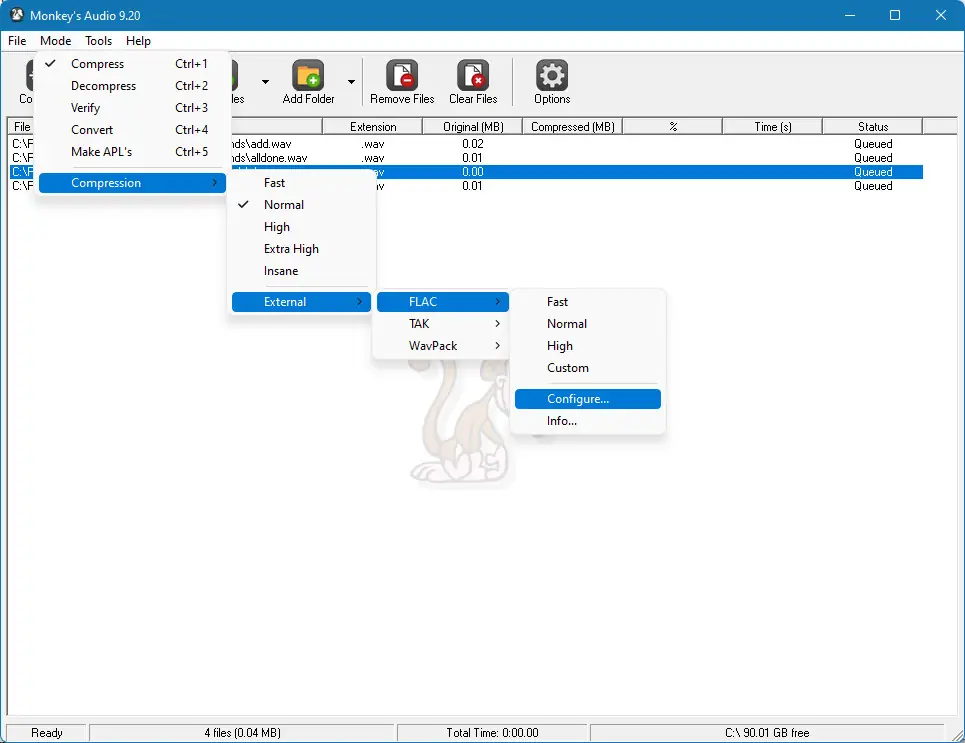Choose Convert mode in the Mode menu

(132, 130)
